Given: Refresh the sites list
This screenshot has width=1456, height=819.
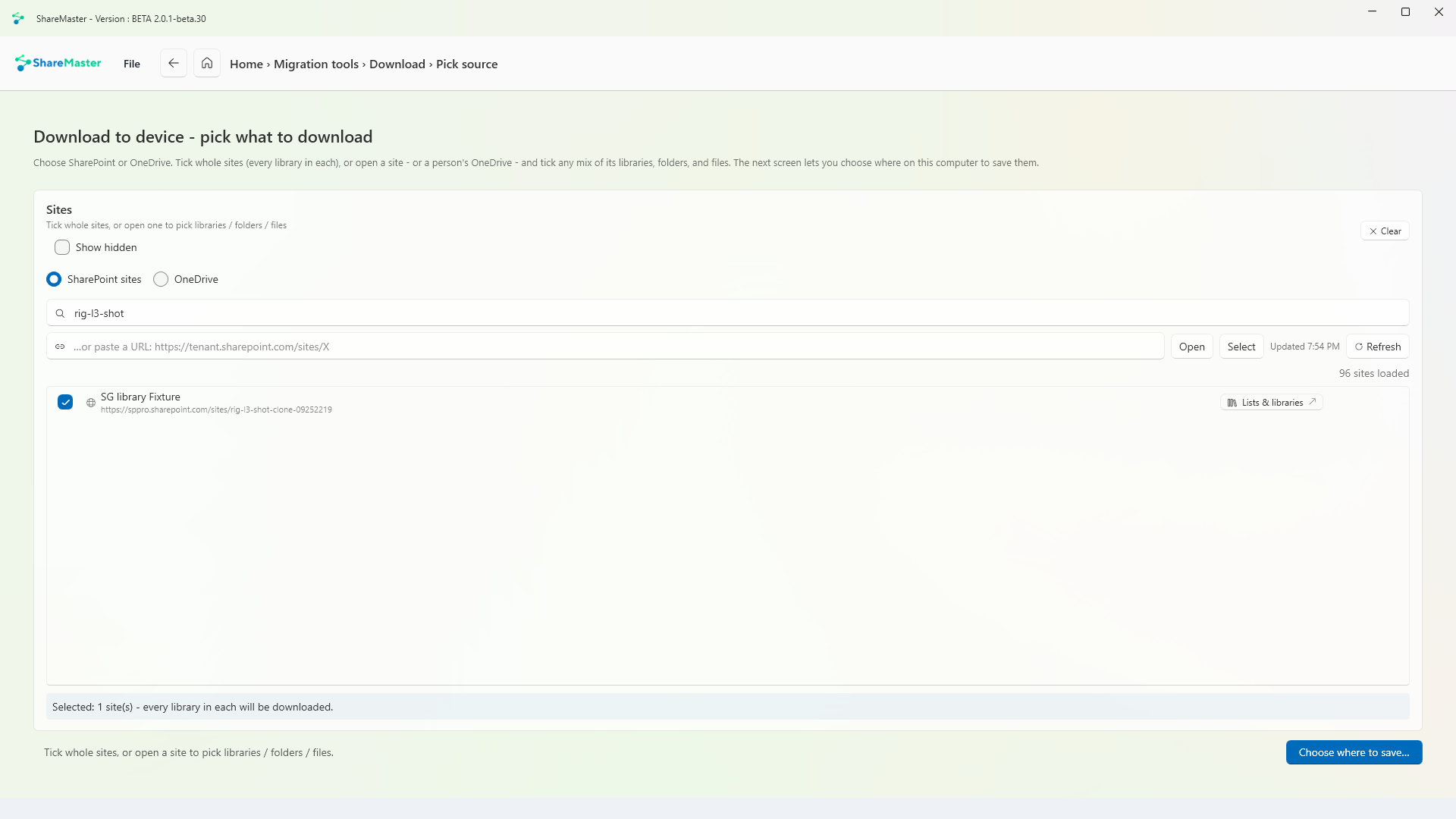Looking at the screenshot, I should click(1377, 347).
